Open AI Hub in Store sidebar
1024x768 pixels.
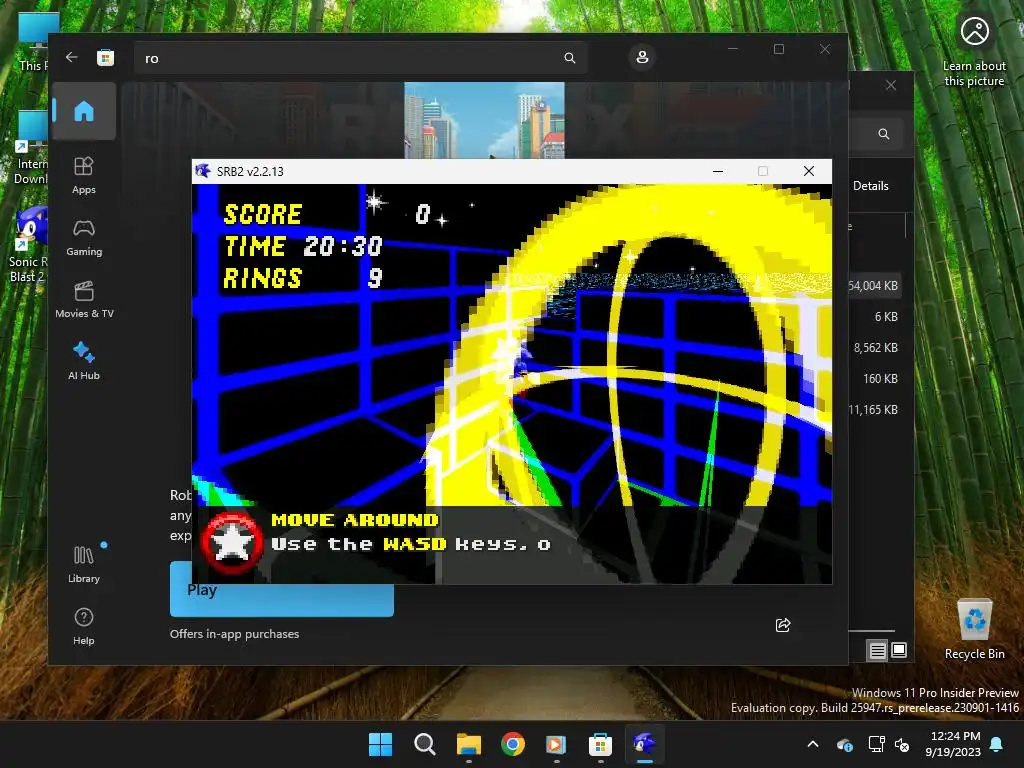[x=84, y=361]
